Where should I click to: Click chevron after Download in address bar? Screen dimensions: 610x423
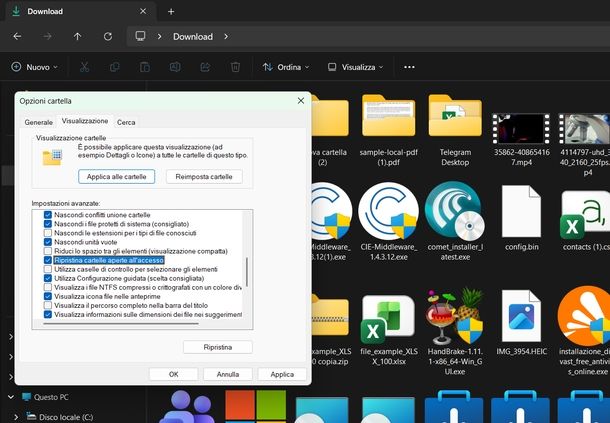[x=226, y=37]
